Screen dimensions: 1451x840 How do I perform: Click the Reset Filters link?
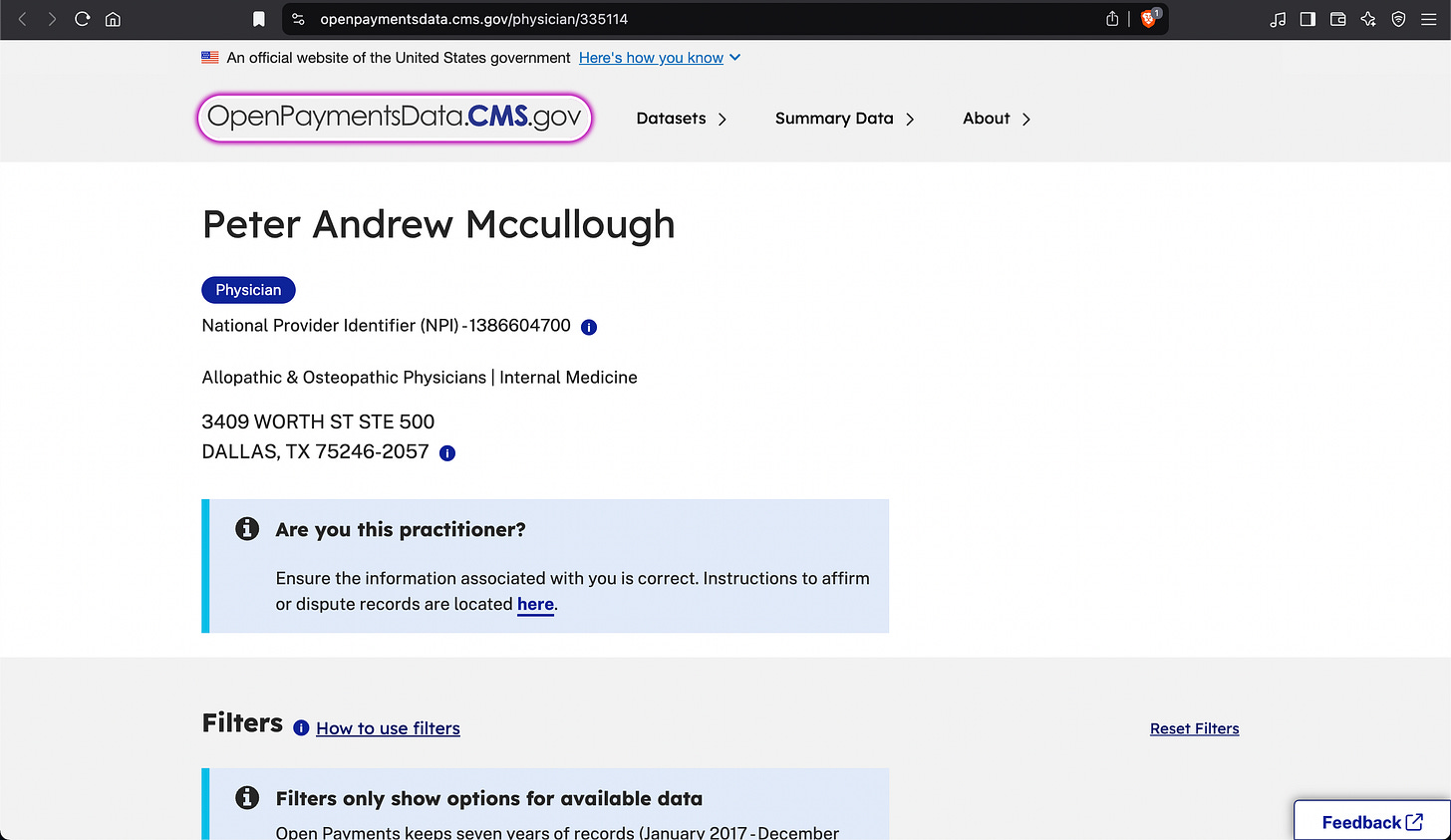point(1194,728)
